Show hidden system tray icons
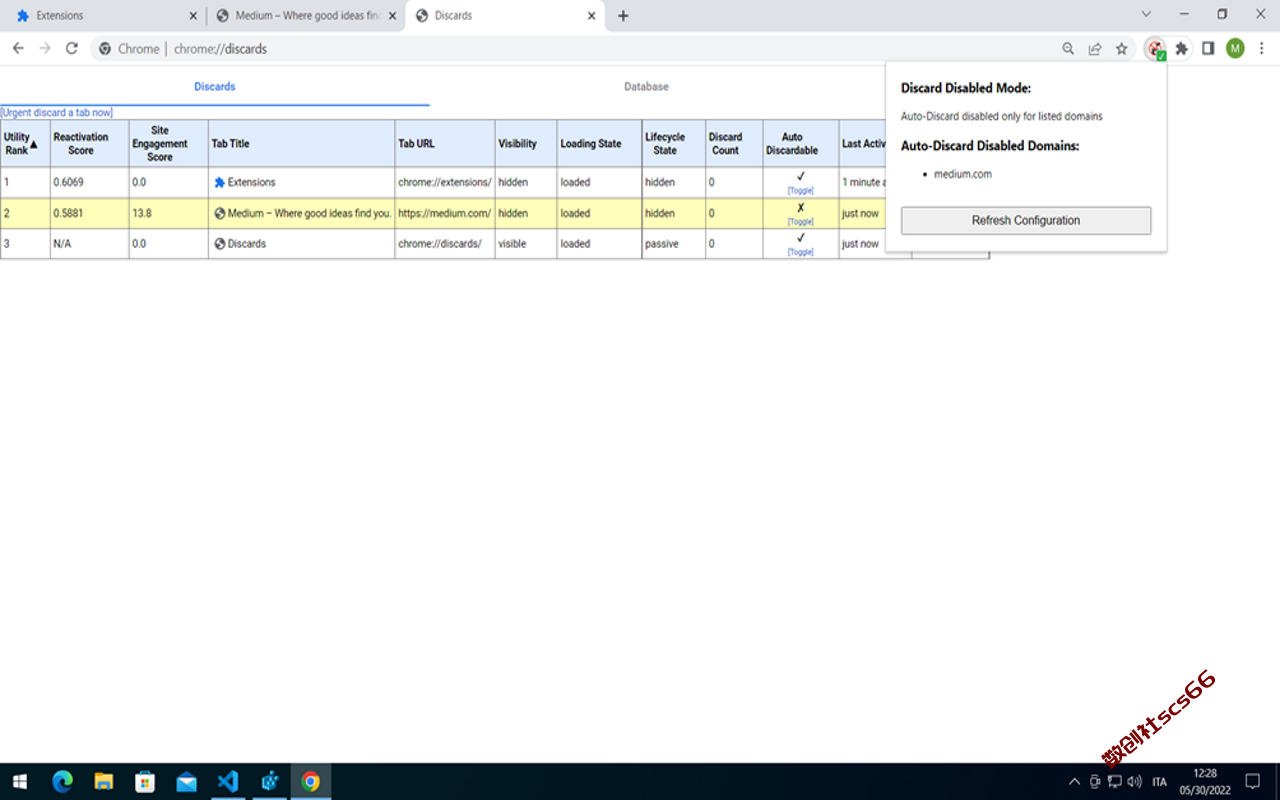 pyautogui.click(x=1074, y=782)
